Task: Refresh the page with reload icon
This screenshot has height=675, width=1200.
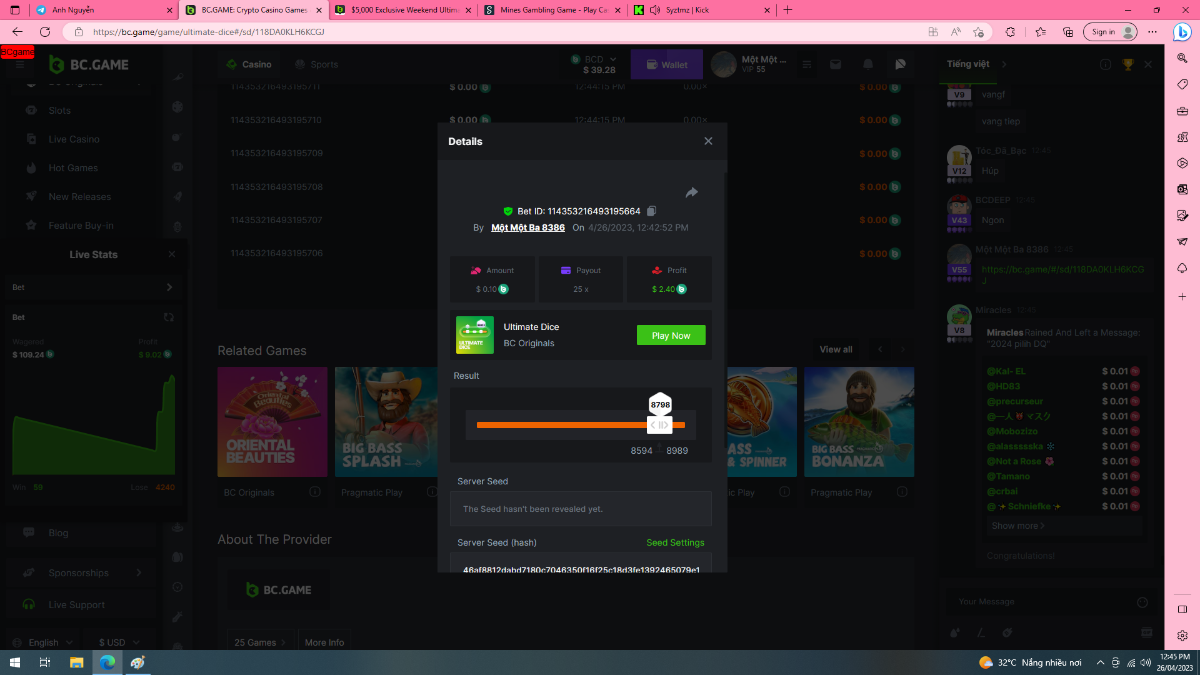Action: [44, 32]
